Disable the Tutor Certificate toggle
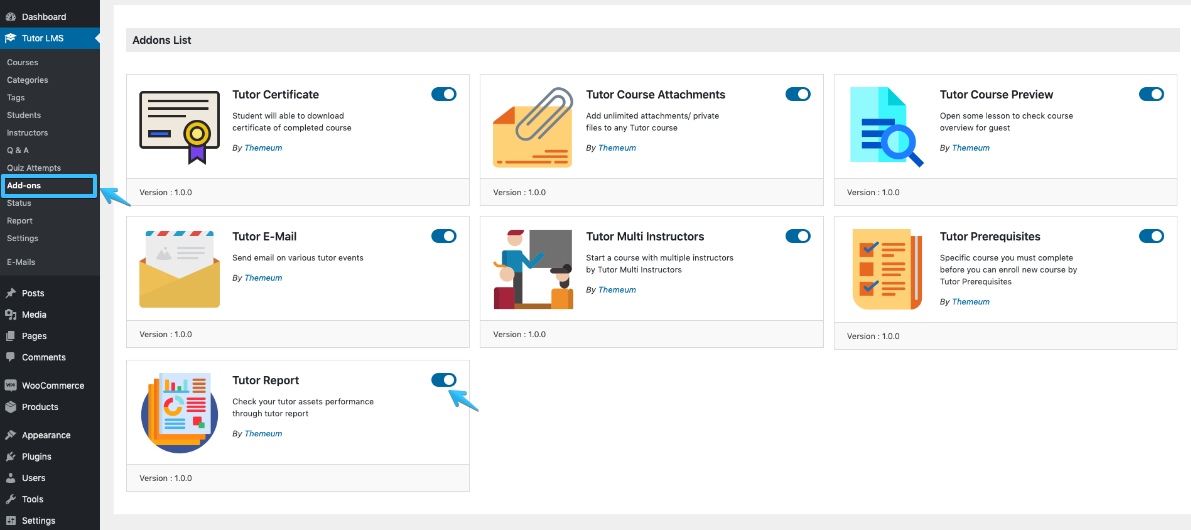This screenshot has width=1191, height=530. pyautogui.click(x=444, y=94)
